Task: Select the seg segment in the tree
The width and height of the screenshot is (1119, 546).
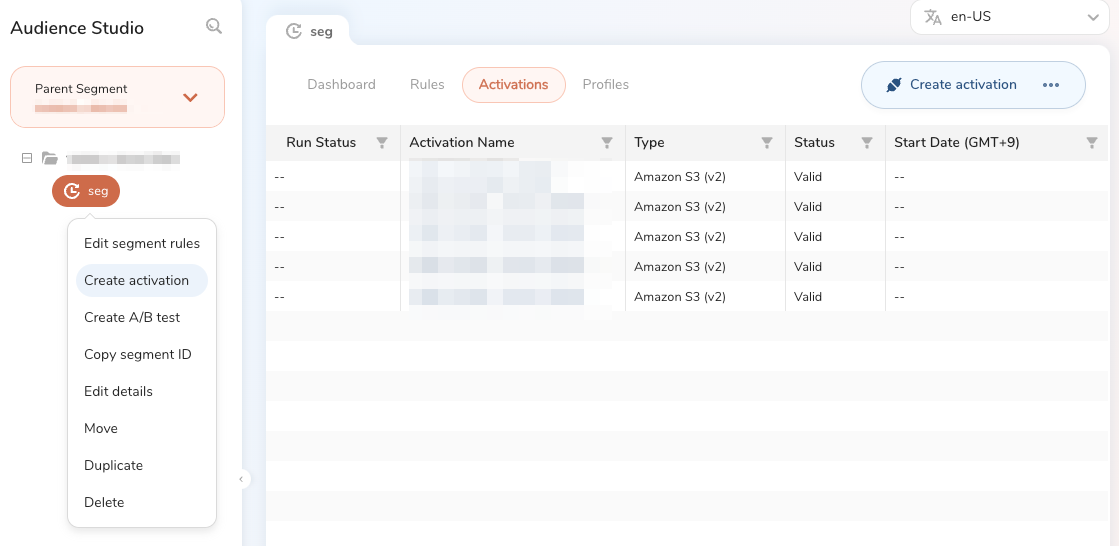Action: 86,191
